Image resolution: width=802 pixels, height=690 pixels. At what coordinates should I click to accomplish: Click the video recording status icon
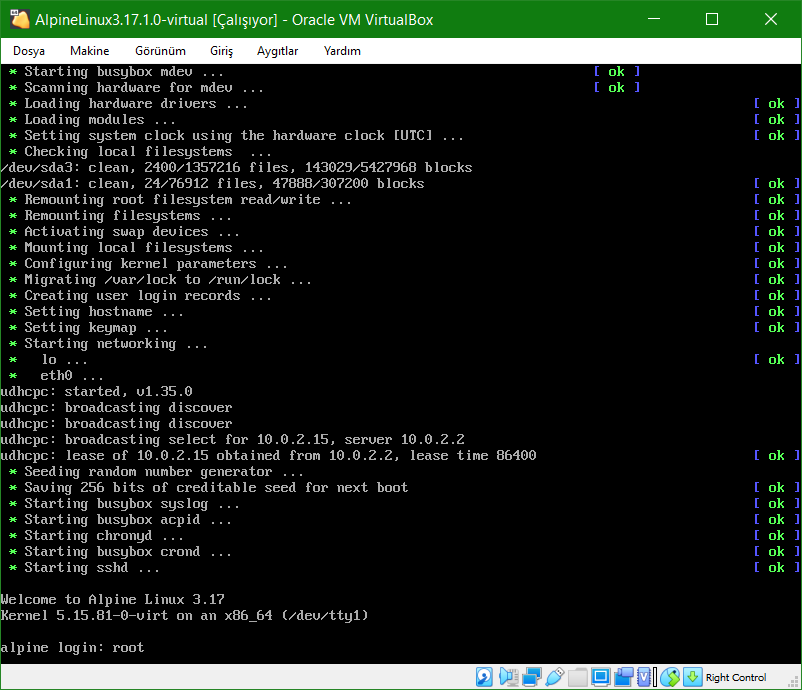click(623, 677)
